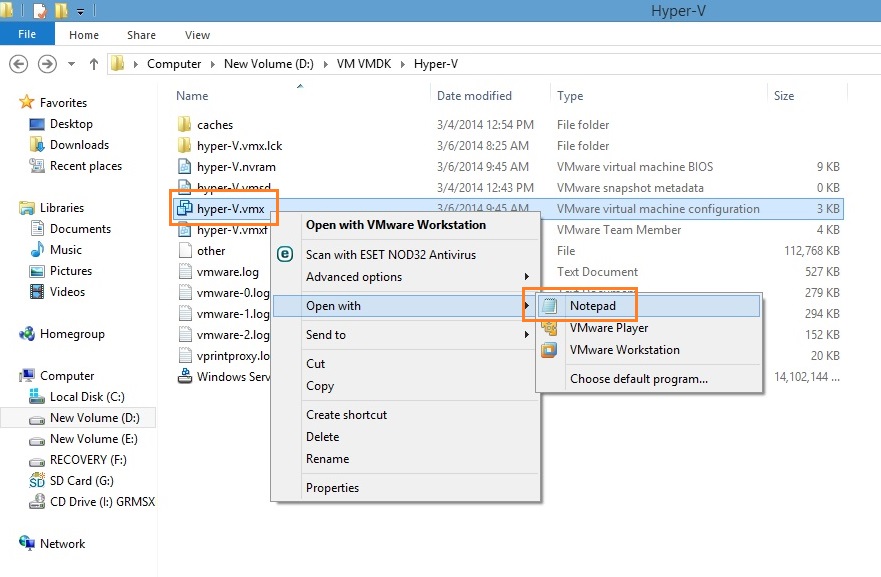Viewport: 881px width, 577px height.
Task: Choose Delete from context menu
Action: 323,437
